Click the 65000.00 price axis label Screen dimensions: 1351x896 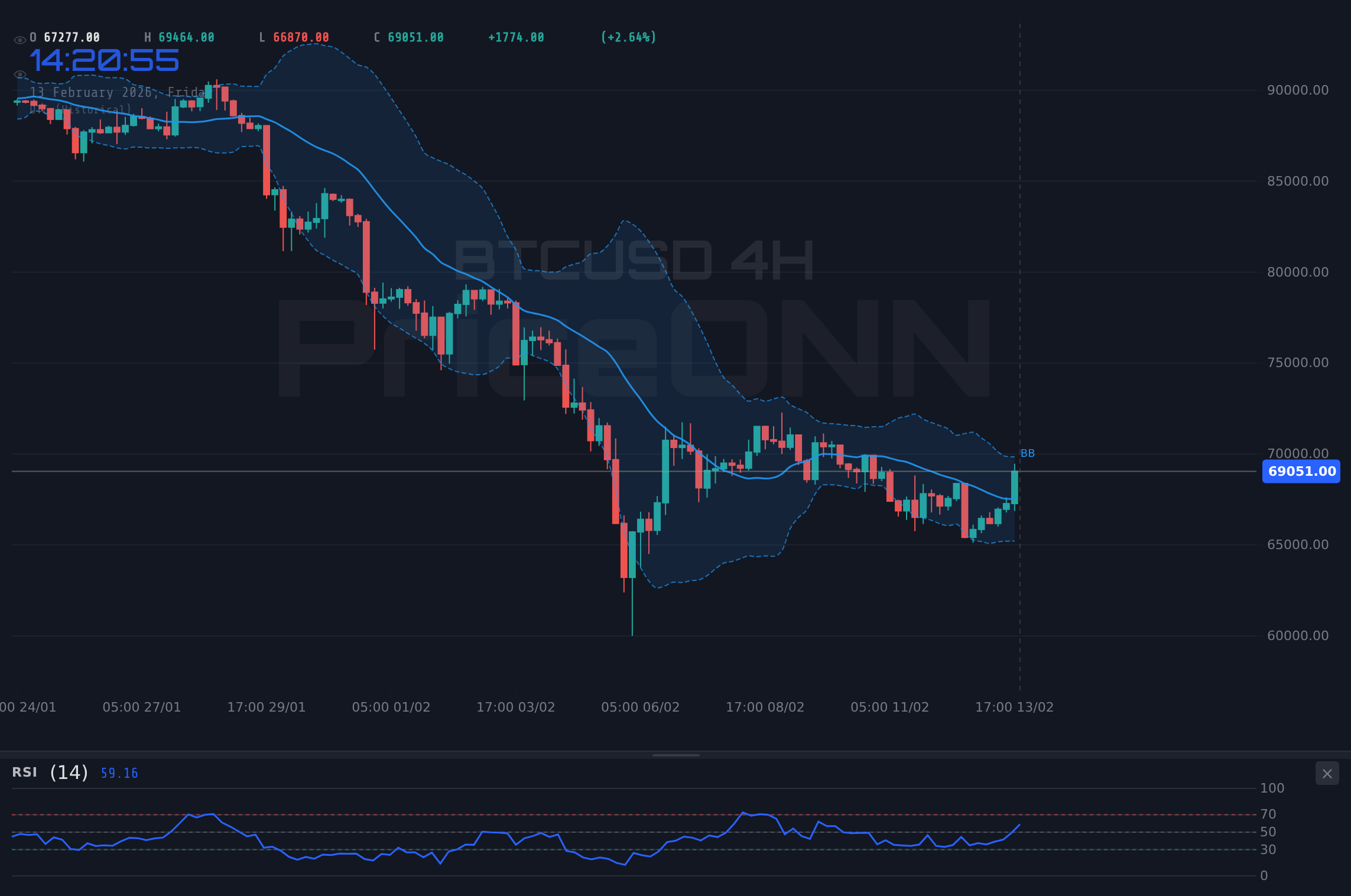pyautogui.click(x=1298, y=545)
